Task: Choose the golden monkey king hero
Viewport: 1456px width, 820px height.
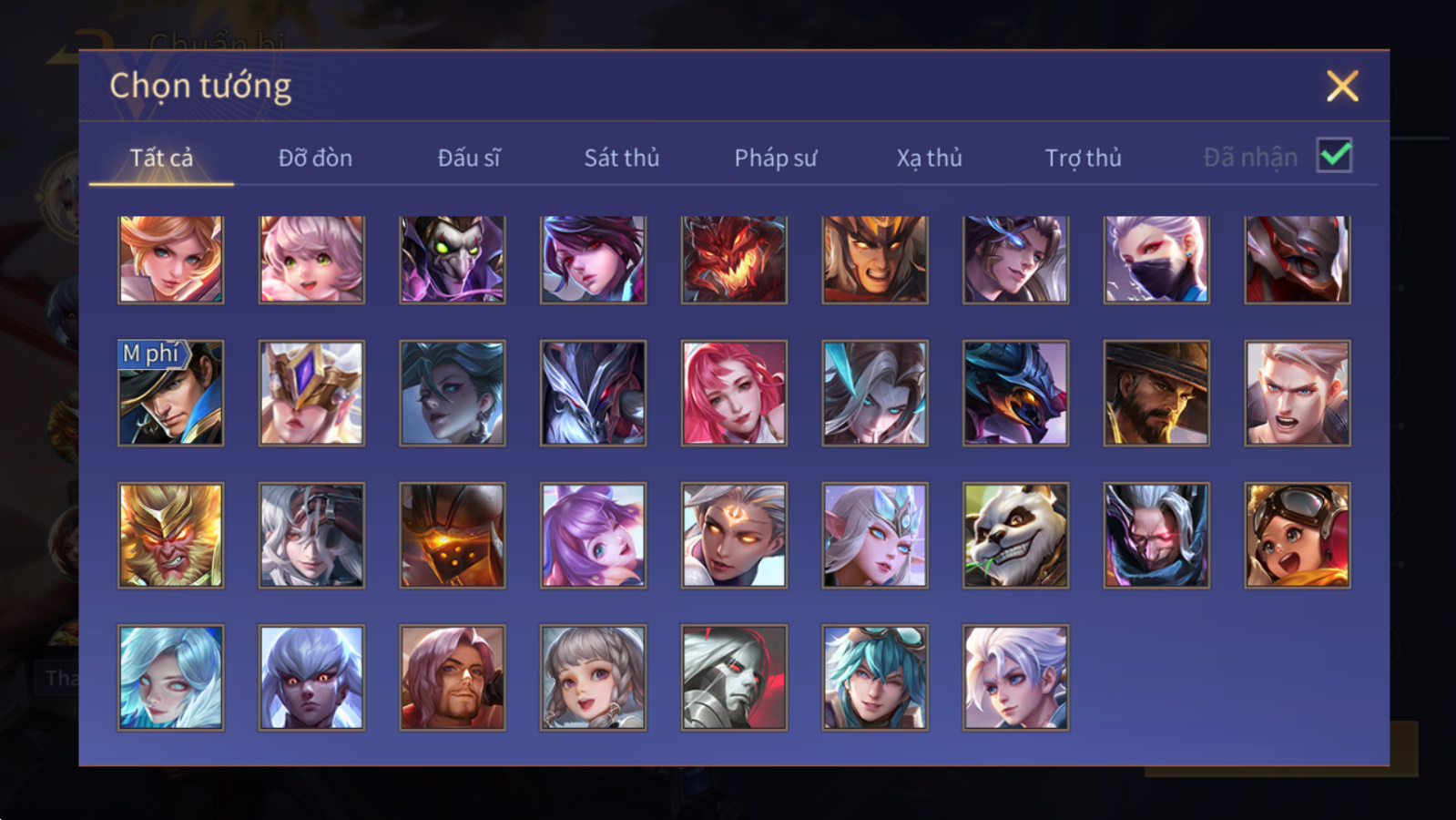Action: pos(170,535)
